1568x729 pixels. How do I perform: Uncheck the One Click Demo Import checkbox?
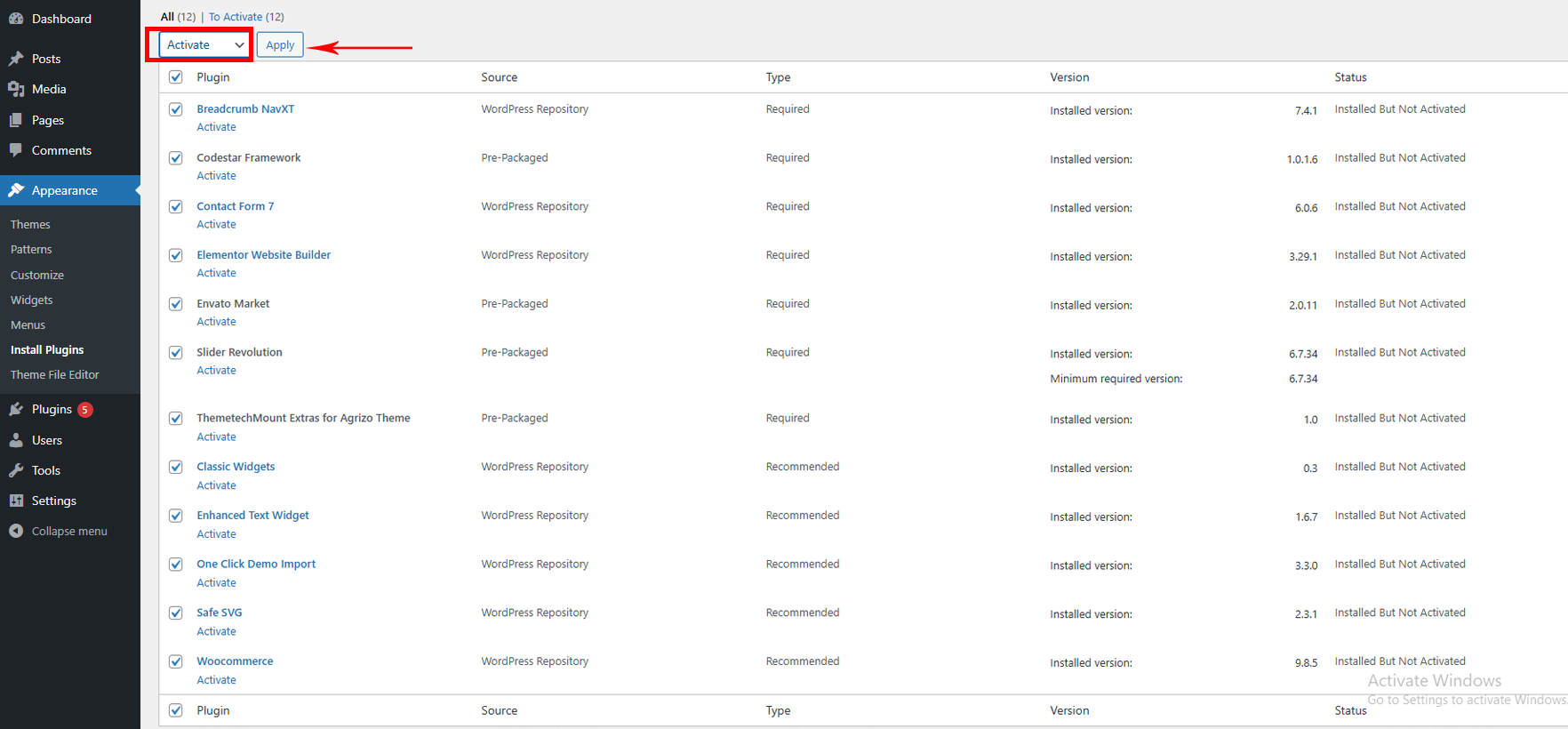pyautogui.click(x=176, y=565)
